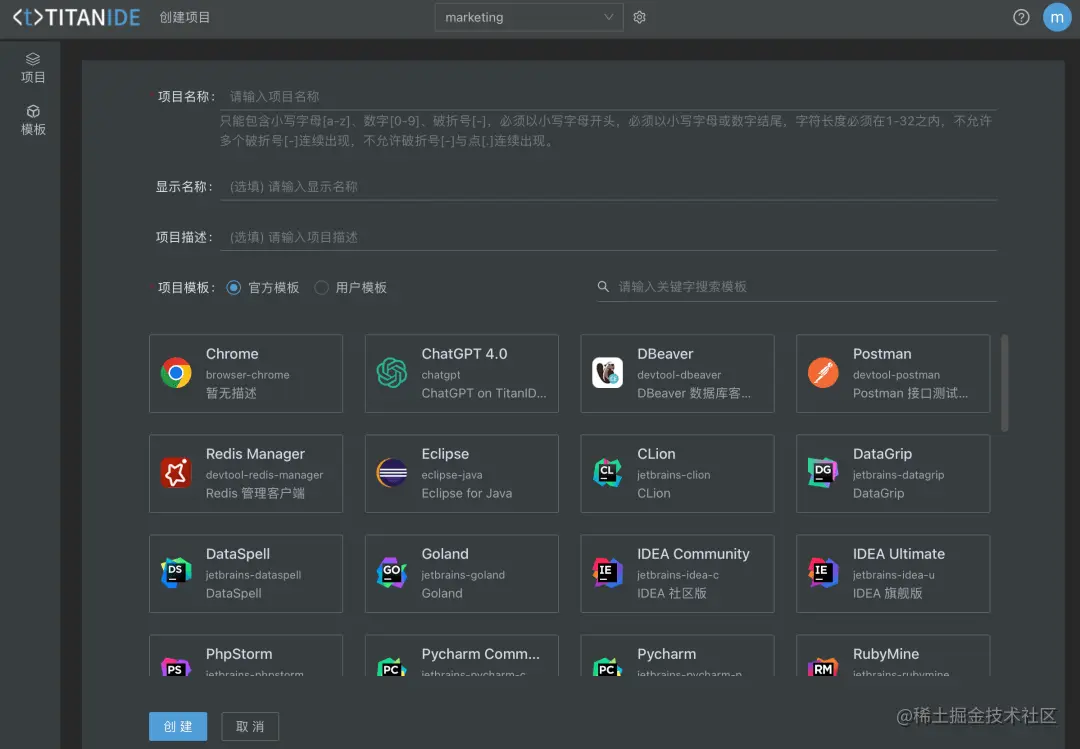This screenshot has height=749, width=1080.
Task: Click the "devtool-postman" text
Action: pyautogui.click(x=896, y=375)
